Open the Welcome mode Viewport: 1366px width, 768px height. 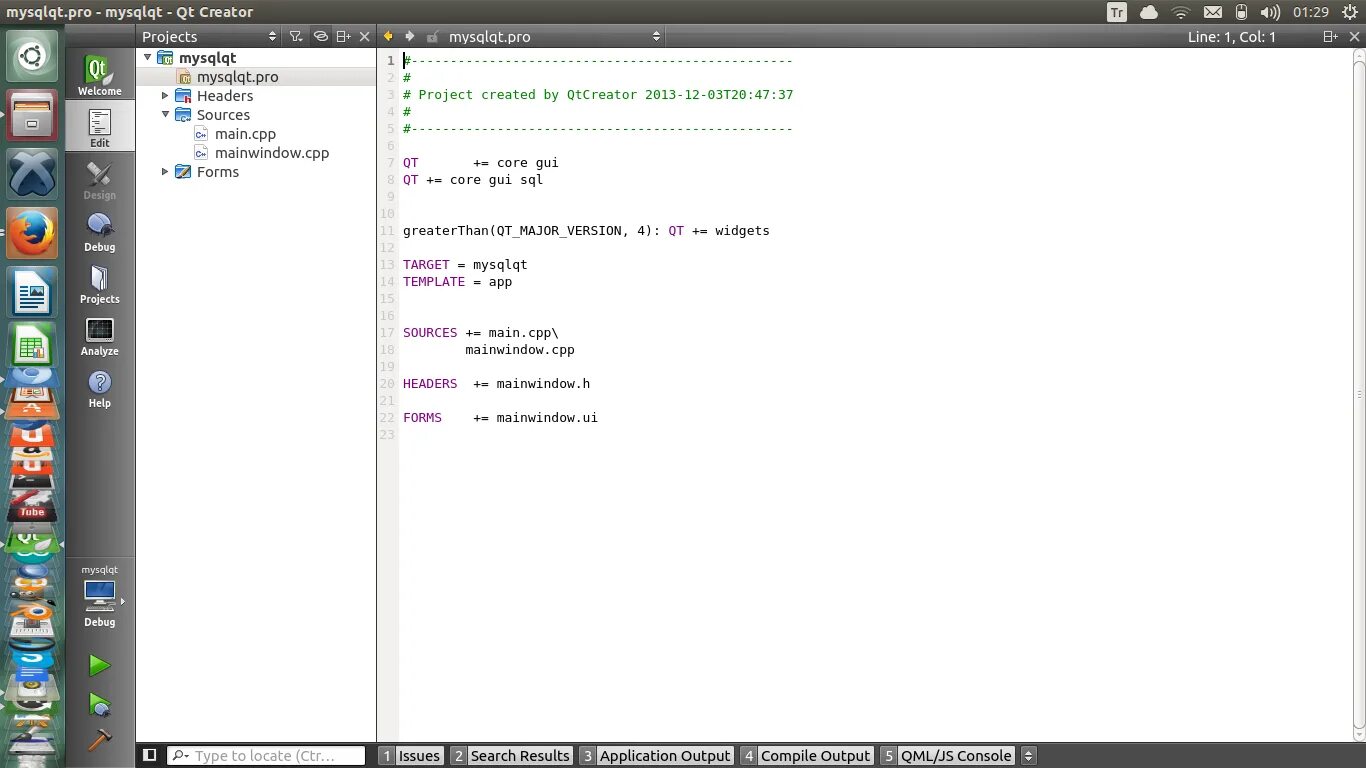click(99, 75)
